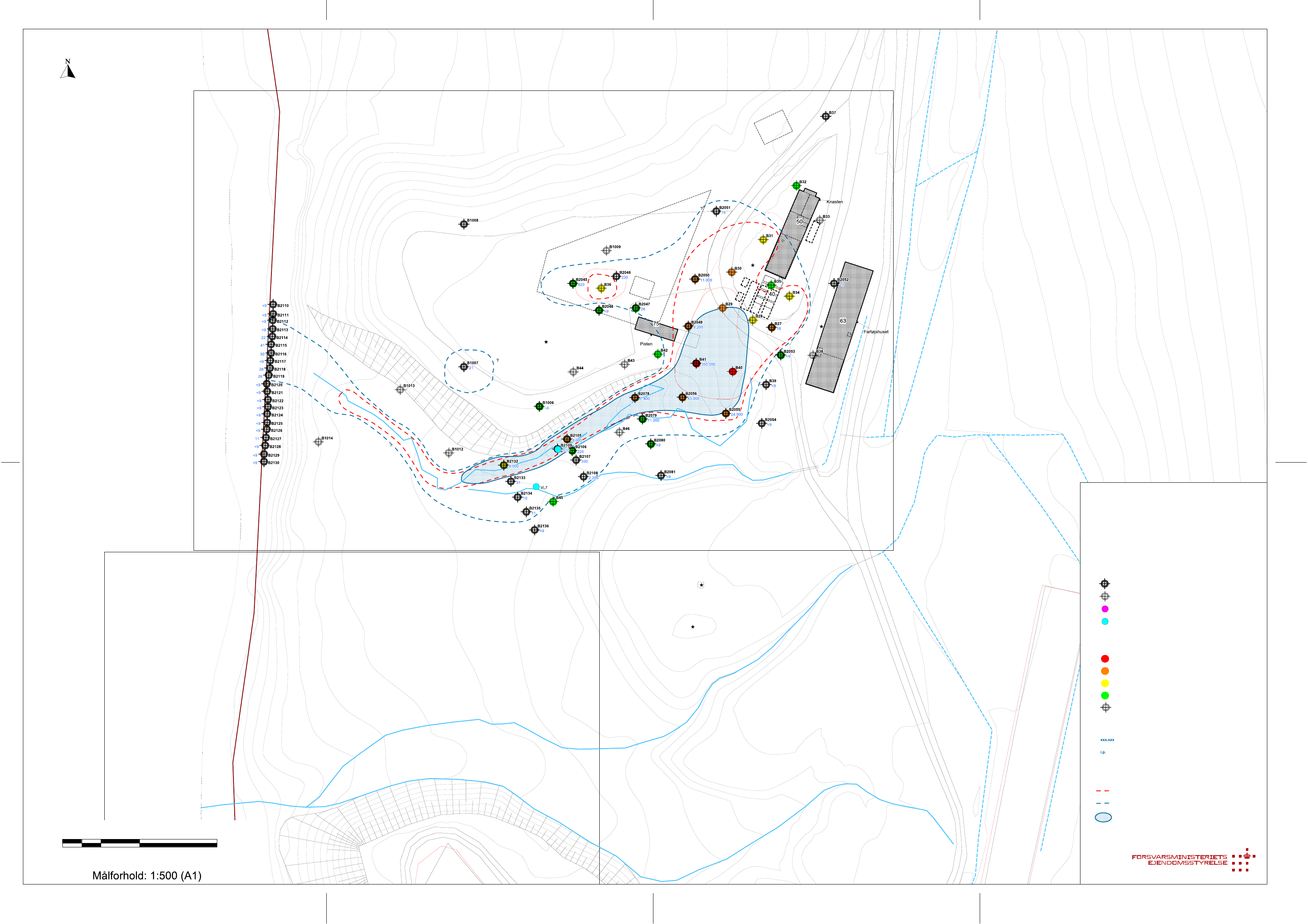Click the red dot in legend
Image resolution: width=1308 pixels, height=924 pixels.
[x=1105, y=659]
